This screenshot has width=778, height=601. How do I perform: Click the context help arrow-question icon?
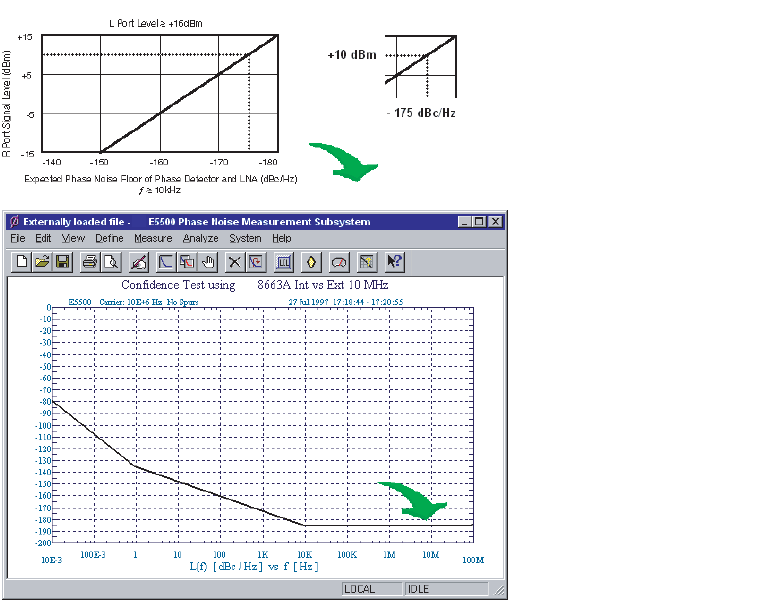[x=394, y=262]
